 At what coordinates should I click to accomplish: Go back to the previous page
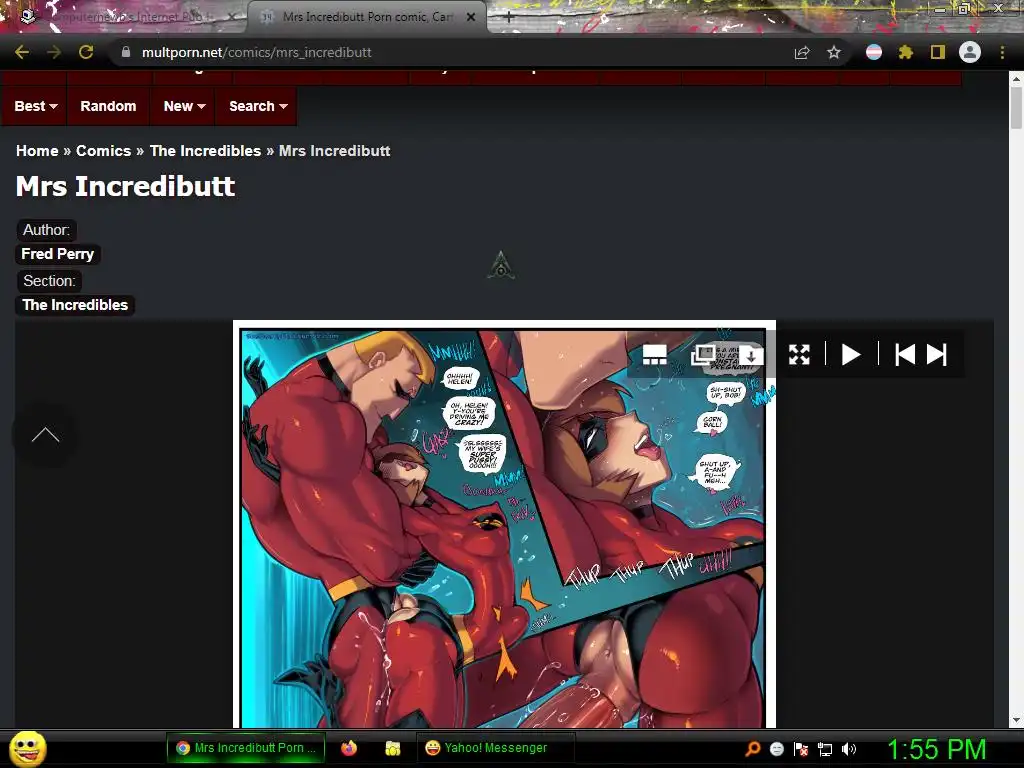click(22, 52)
